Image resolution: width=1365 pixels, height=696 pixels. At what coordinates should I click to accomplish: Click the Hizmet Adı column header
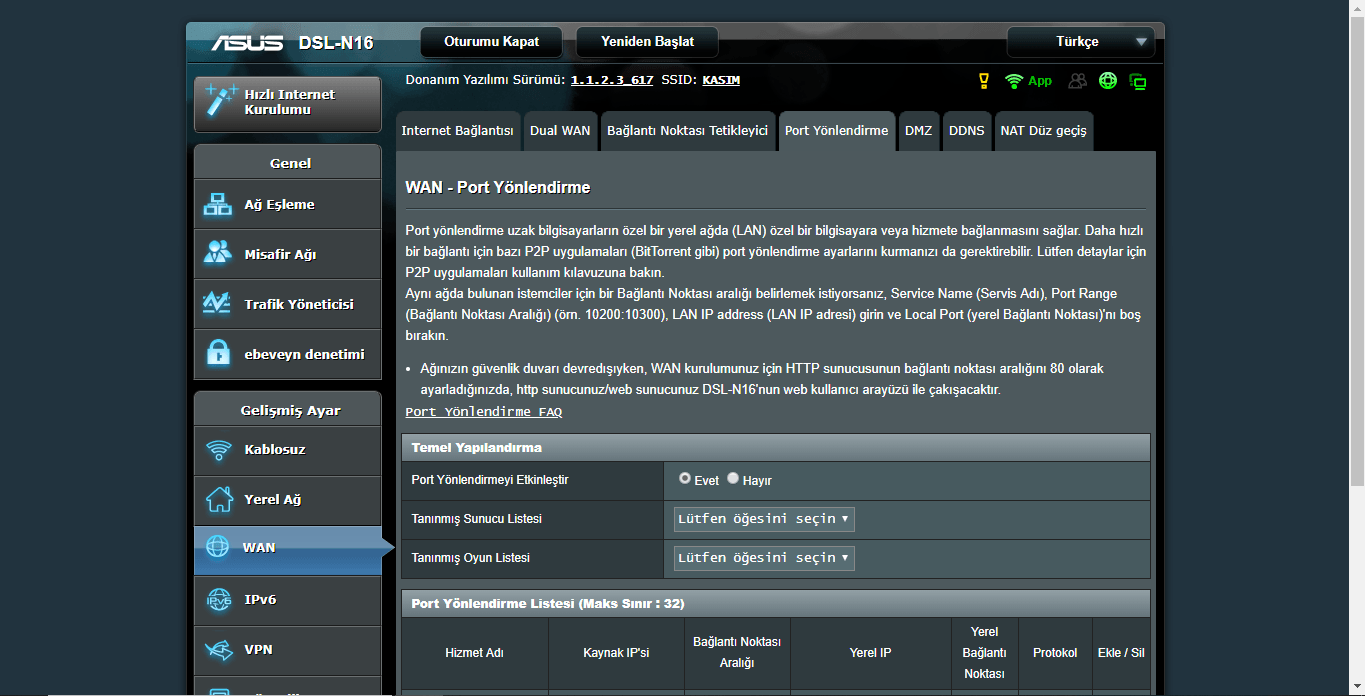pyautogui.click(x=474, y=653)
